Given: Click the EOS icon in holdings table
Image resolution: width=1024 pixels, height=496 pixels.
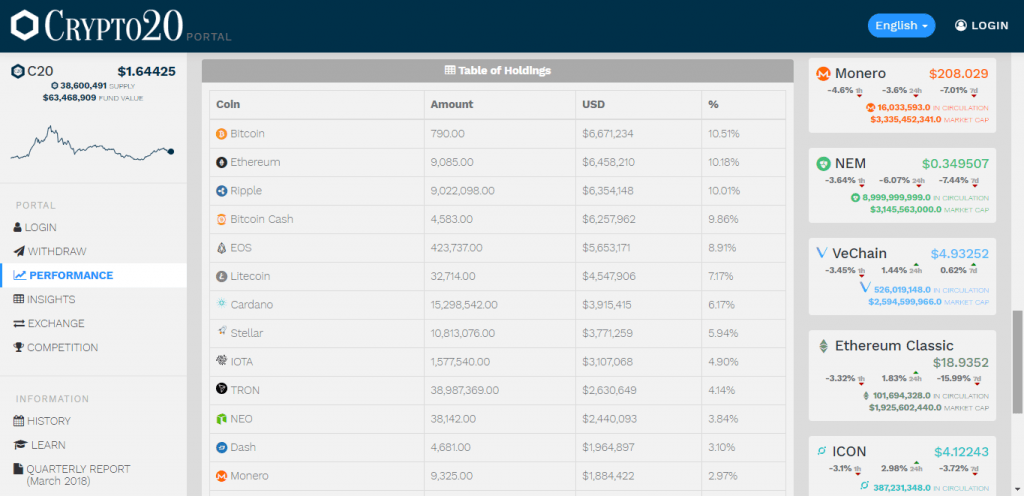Looking at the screenshot, I should click(221, 248).
